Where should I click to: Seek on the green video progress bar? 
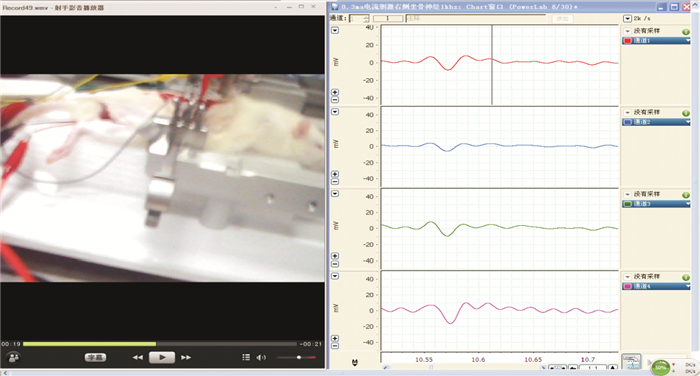[160, 344]
